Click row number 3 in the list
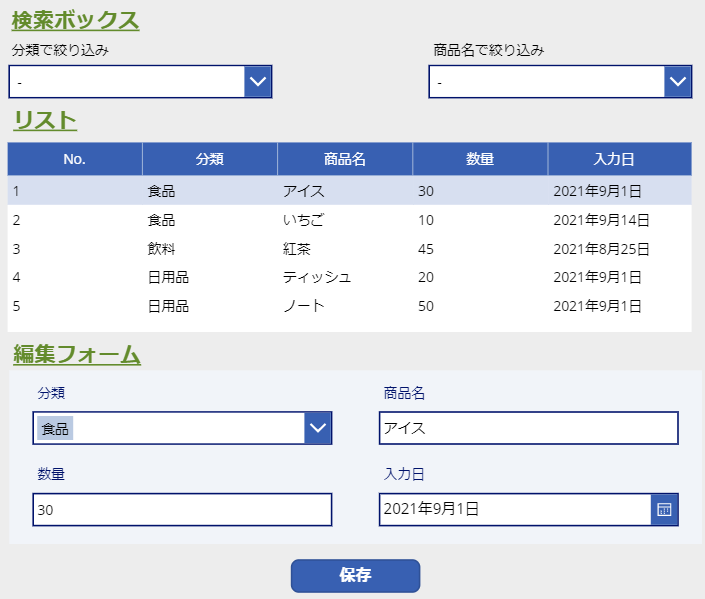 coord(17,249)
